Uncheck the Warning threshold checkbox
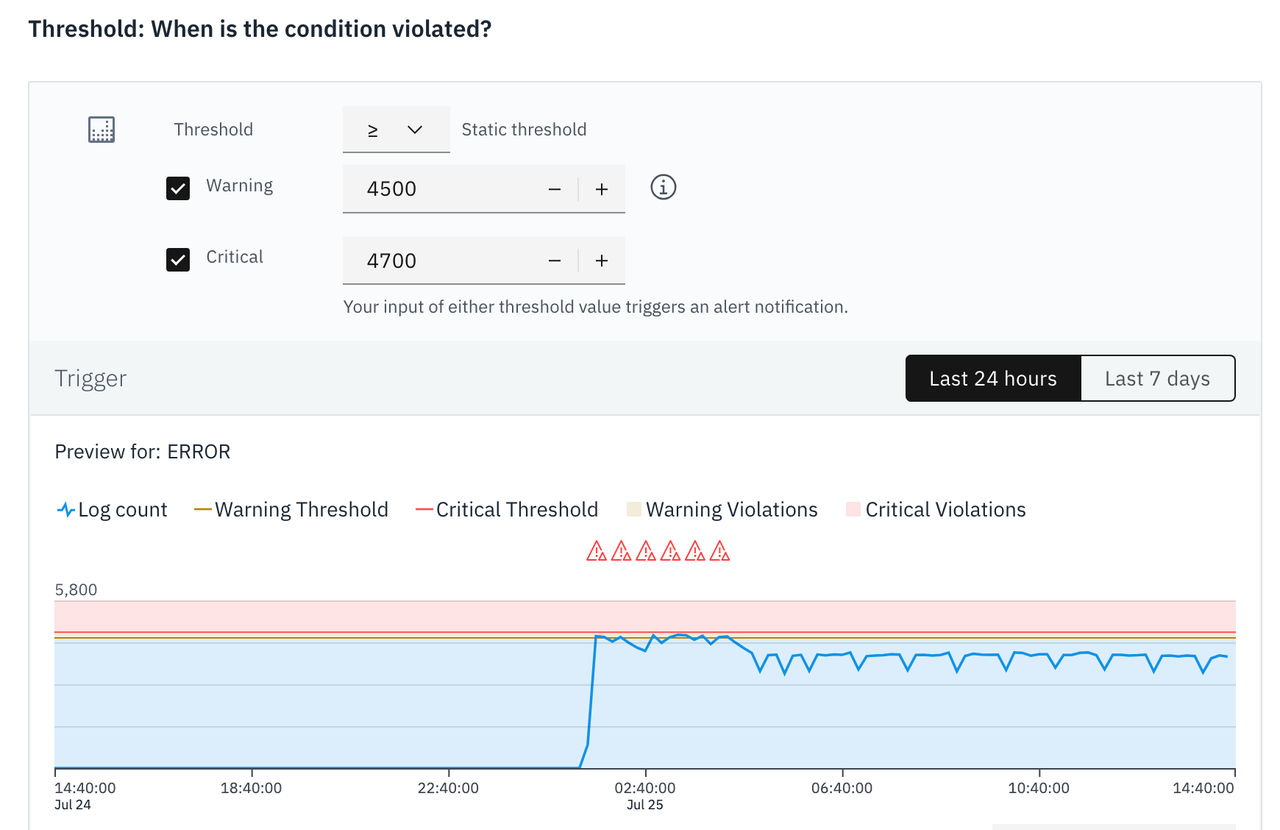This screenshot has height=830, width=1280. [x=178, y=188]
